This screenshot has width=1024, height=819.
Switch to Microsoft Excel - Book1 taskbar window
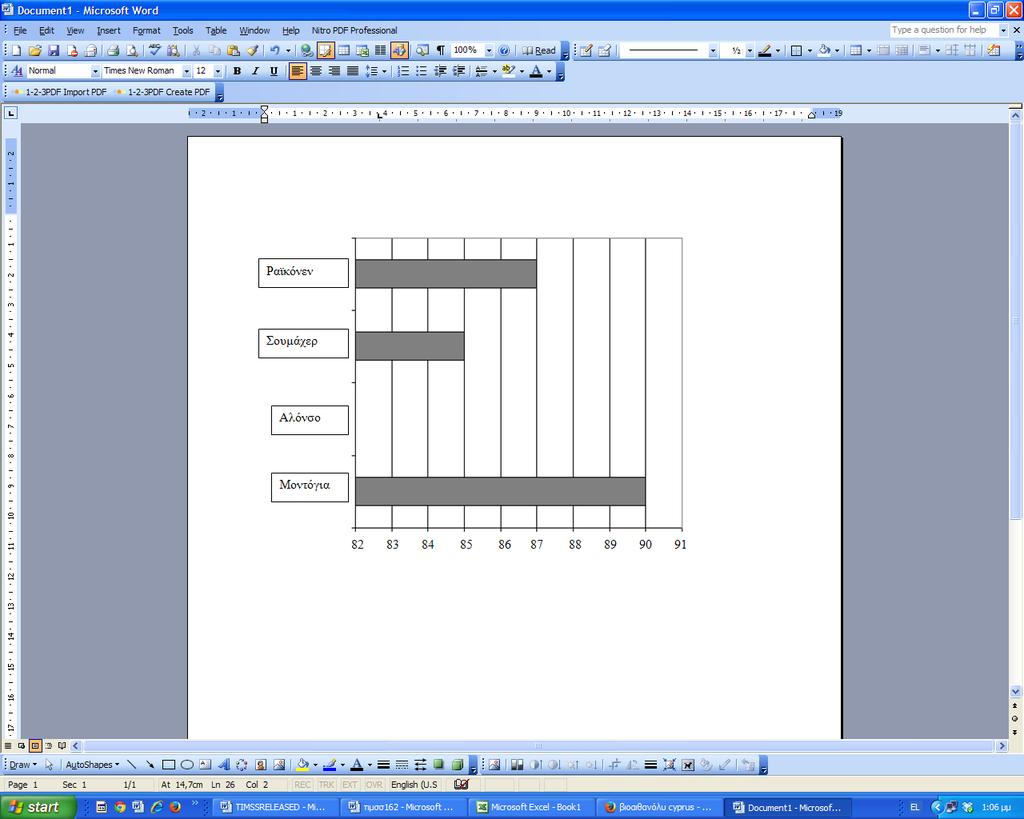point(531,807)
